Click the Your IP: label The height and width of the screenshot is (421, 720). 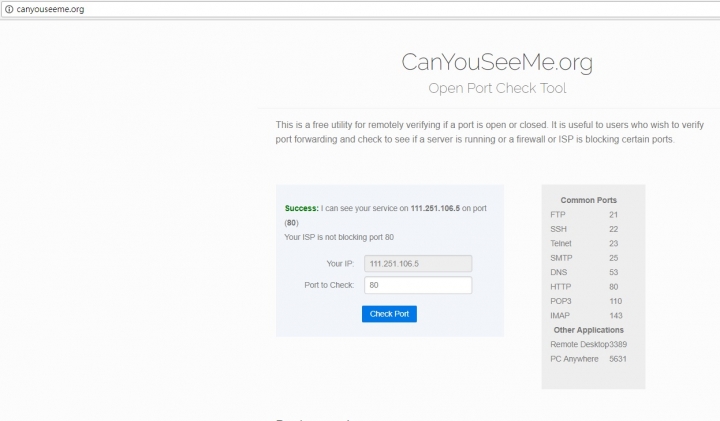340,264
